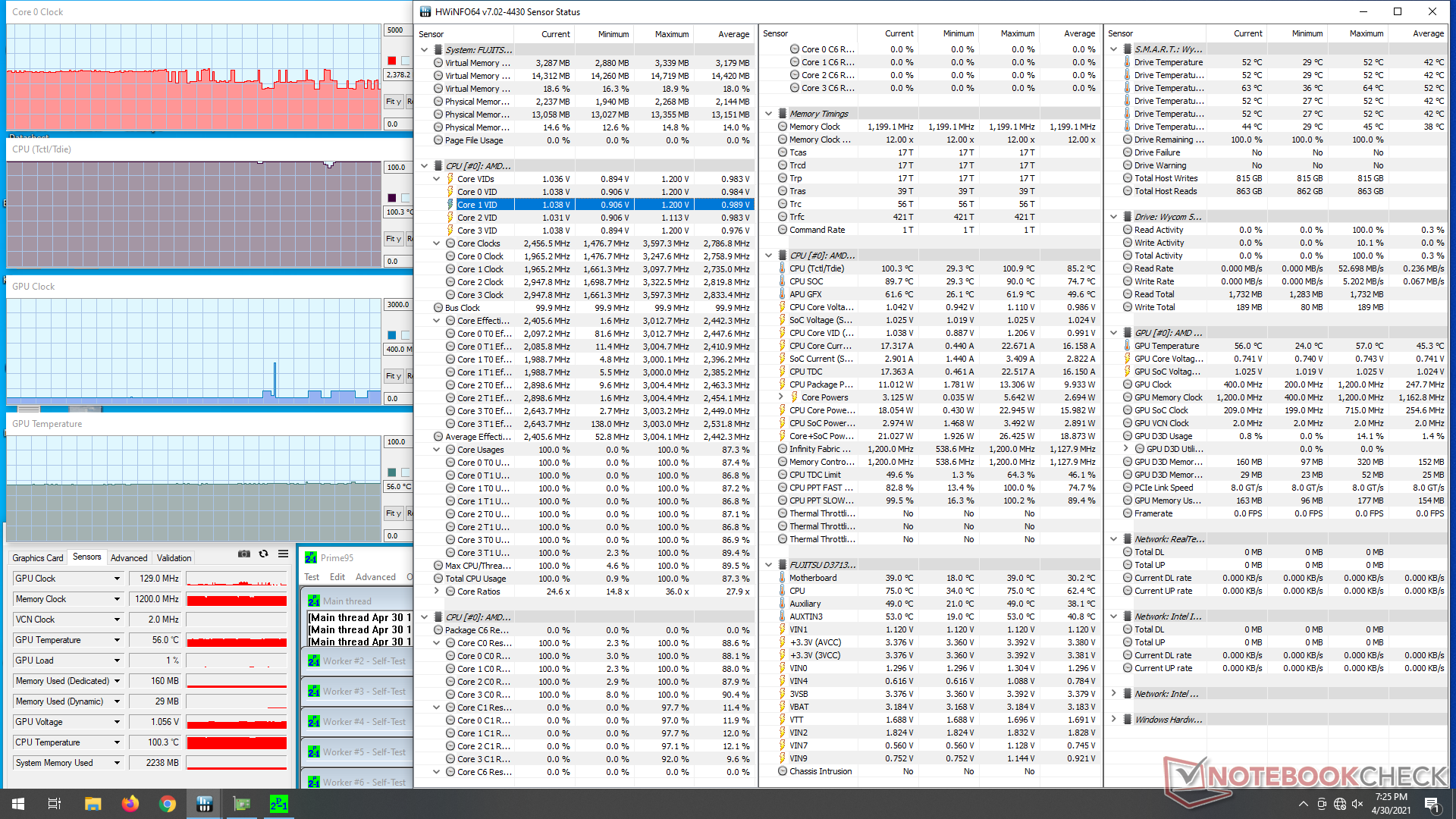This screenshot has width=1456, height=819.
Task: Click the thermometer icon of GPU Temperature in HWiNFO
Action: (1128, 346)
